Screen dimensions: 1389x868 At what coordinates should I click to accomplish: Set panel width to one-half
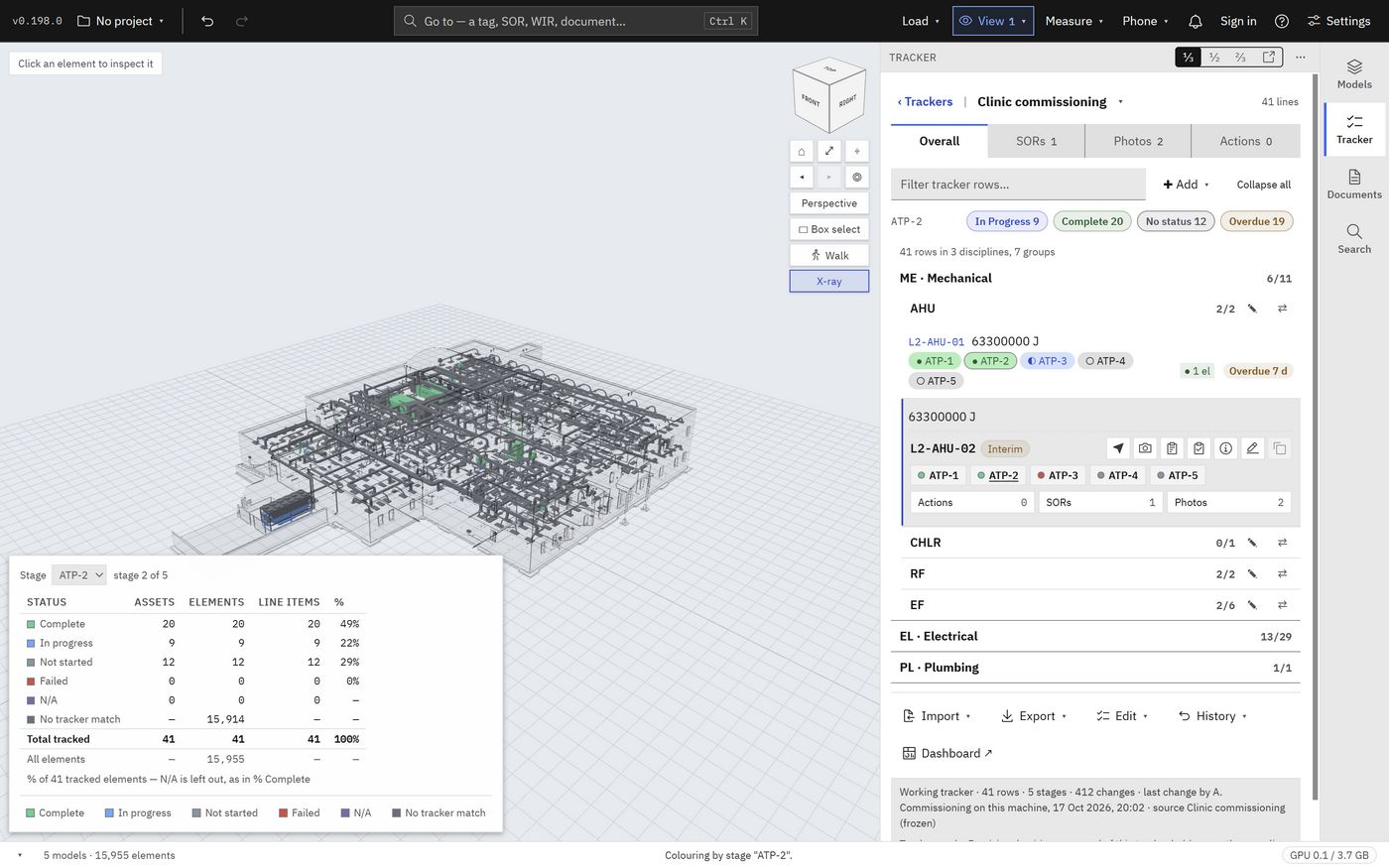1214,58
